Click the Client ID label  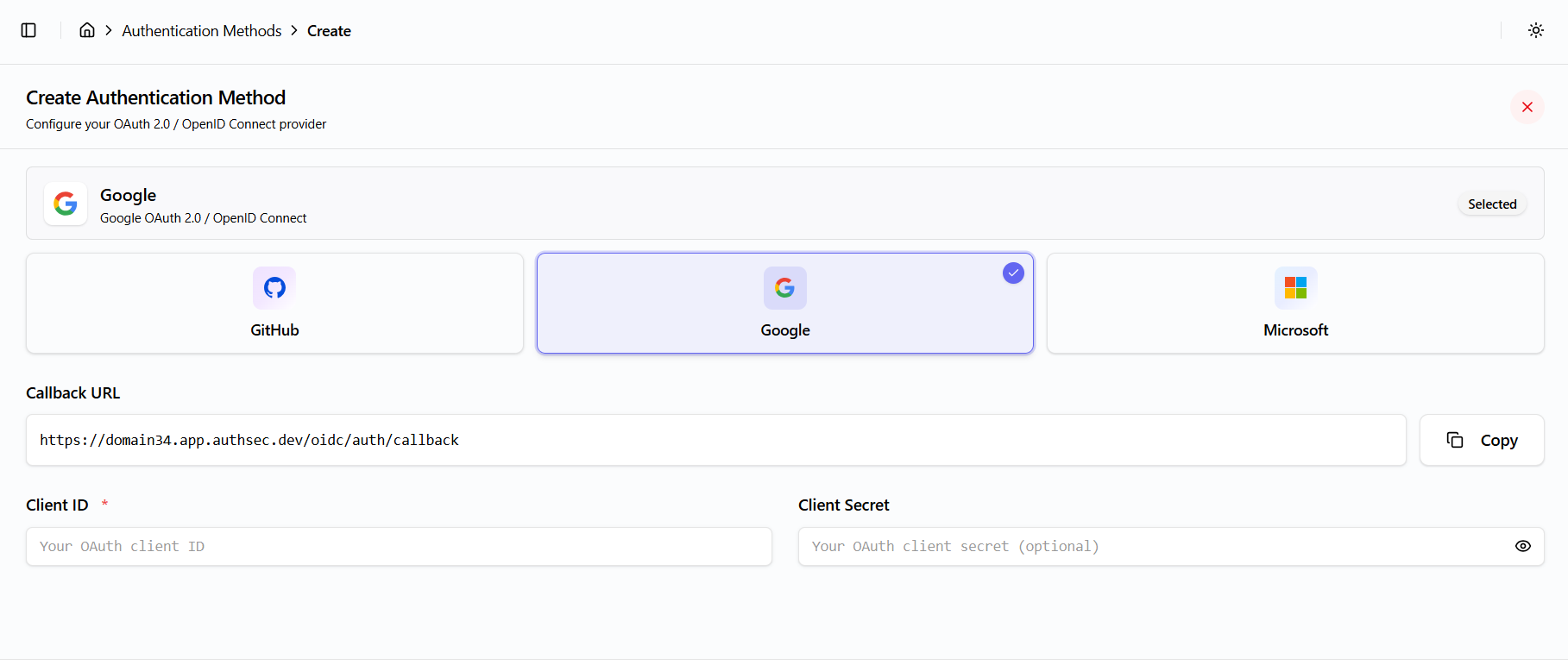(x=57, y=505)
